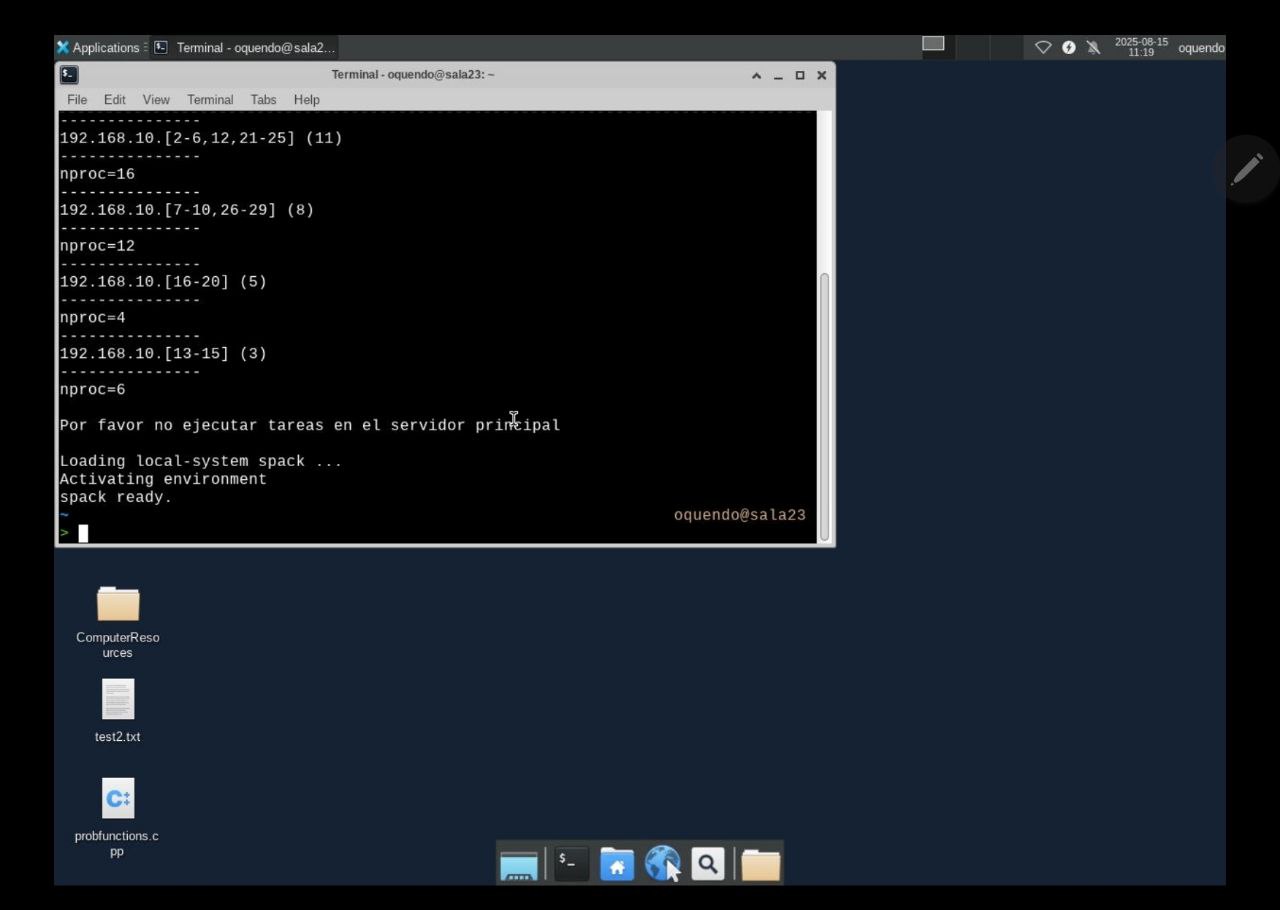Click the pencil edit button on the right edge
The image size is (1280, 910).
[x=1247, y=168]
